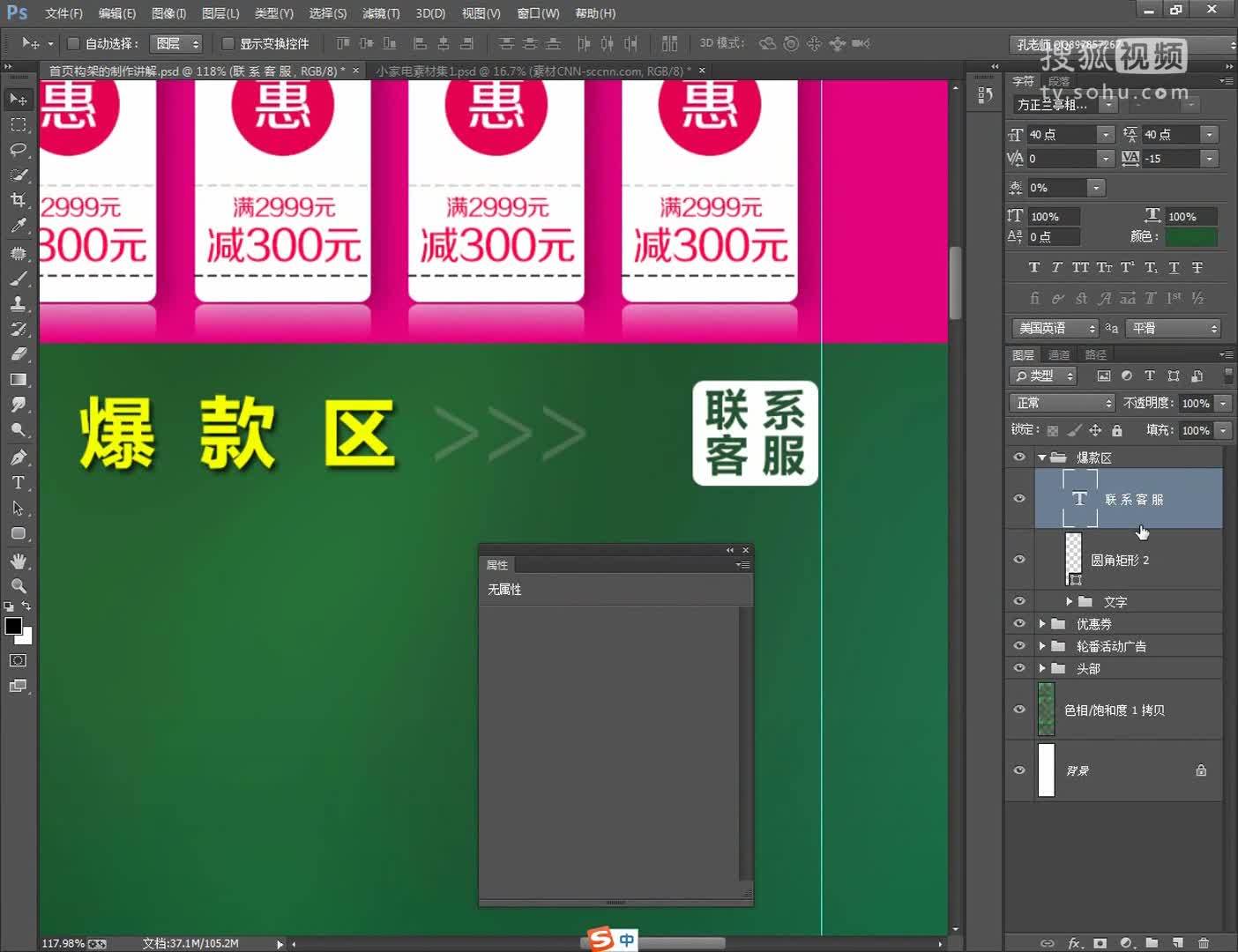Open the fx layer styles menu icon
1238x952 pixels.
click(x=1074, y=943)
